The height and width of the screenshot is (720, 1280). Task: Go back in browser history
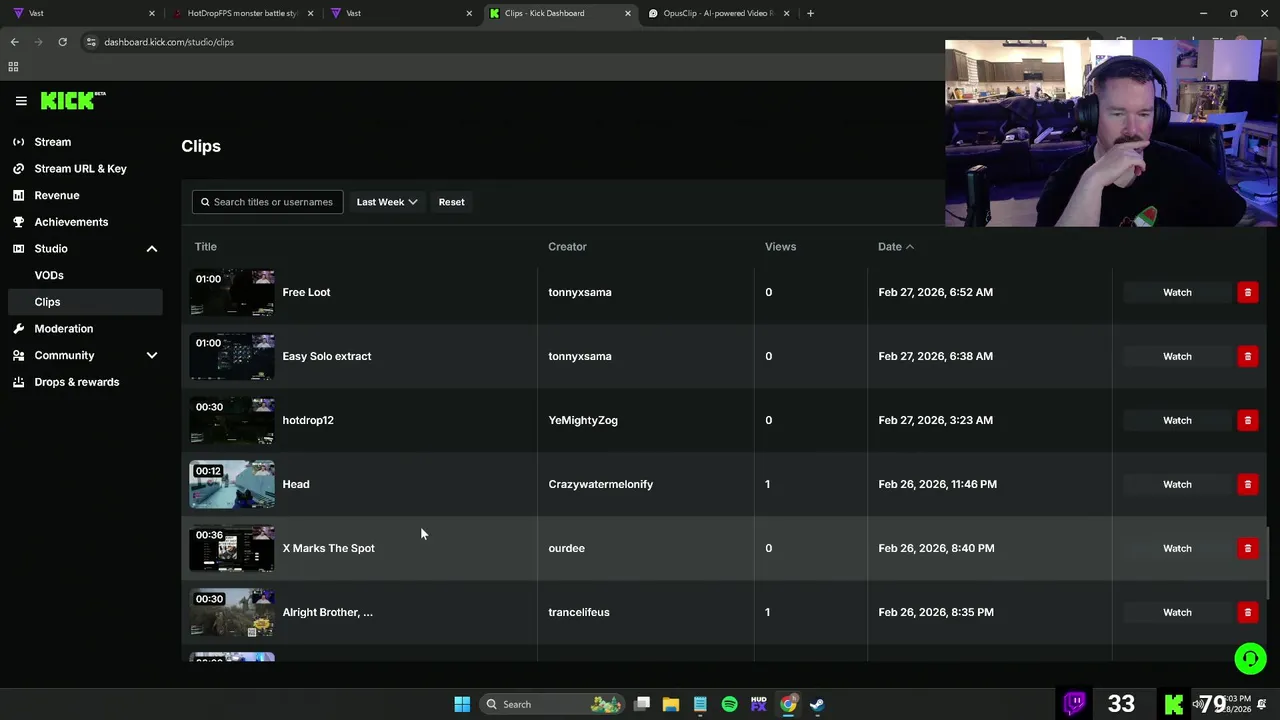click(x=14, y=42)
